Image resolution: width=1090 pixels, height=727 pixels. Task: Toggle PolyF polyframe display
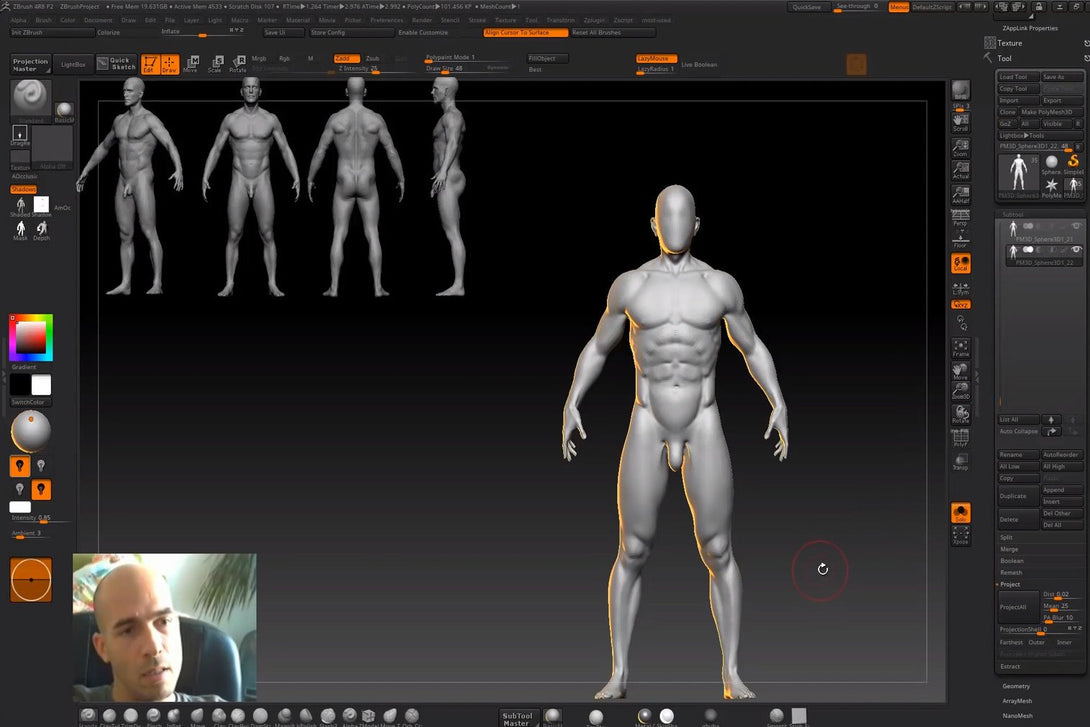pos(961,437)
